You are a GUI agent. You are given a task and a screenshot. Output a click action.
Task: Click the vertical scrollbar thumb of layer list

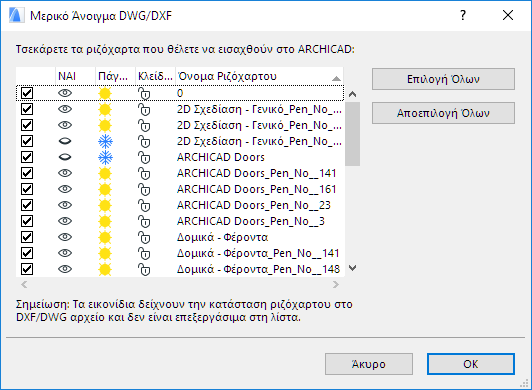[x=353, y=134]
